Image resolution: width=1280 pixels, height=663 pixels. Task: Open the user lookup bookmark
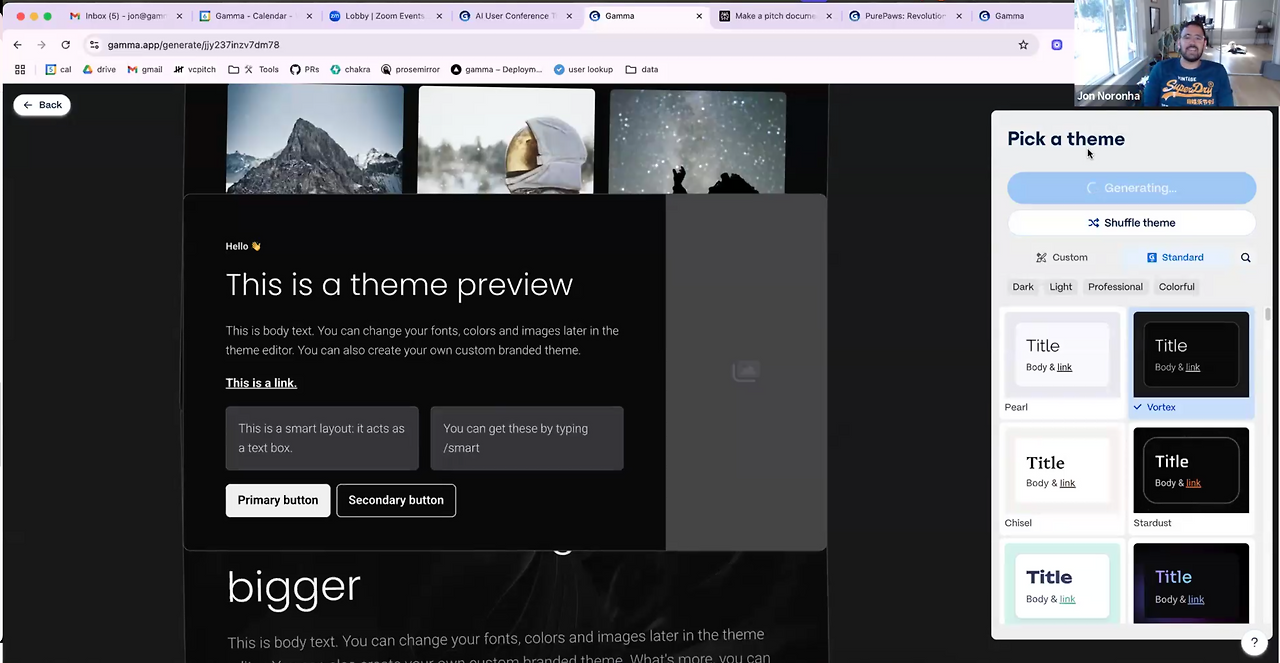coord(583,70)
